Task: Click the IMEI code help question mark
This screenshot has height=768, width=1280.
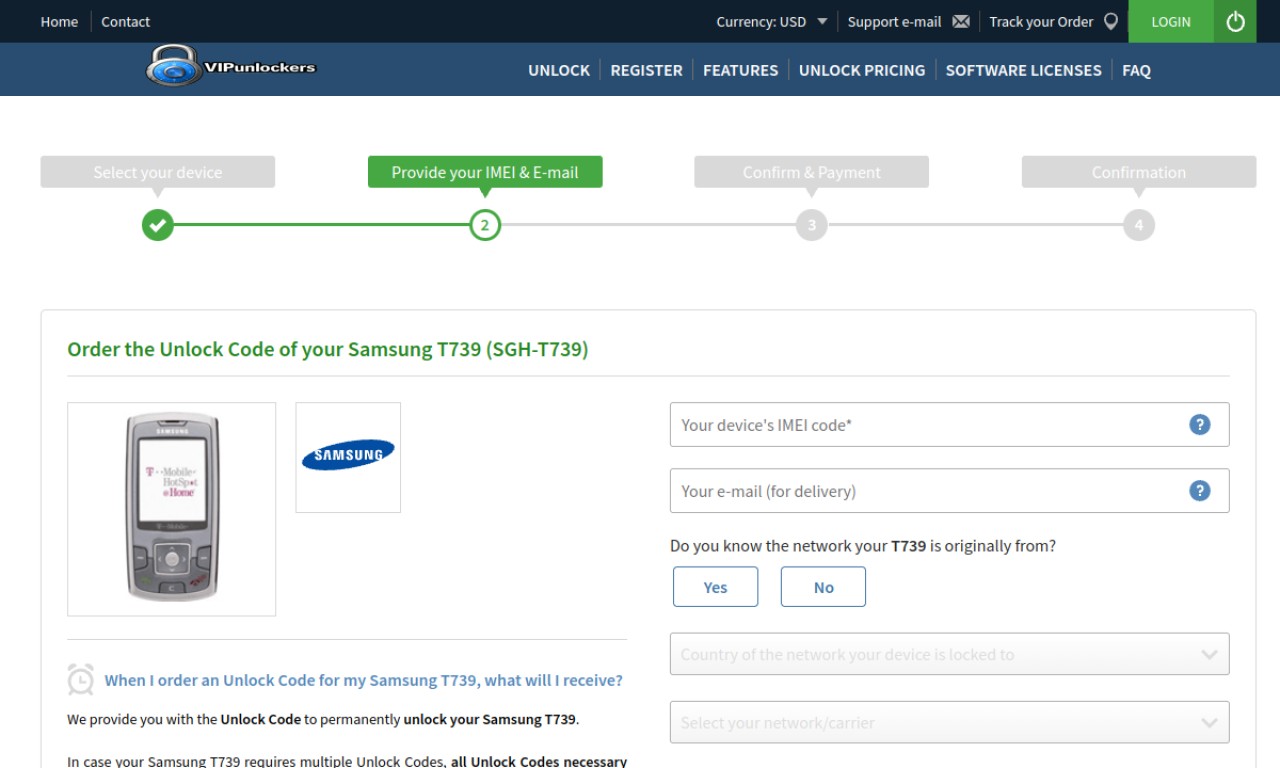Action: coord(1200,424)
